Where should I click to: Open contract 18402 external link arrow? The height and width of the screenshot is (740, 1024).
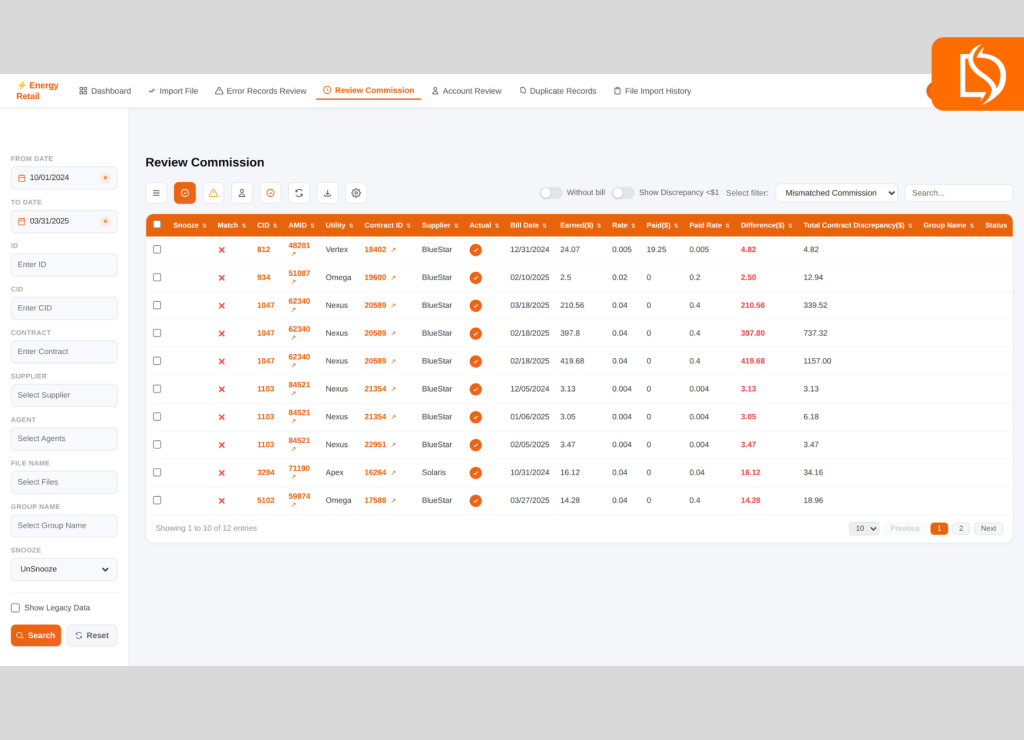point(393,250)
